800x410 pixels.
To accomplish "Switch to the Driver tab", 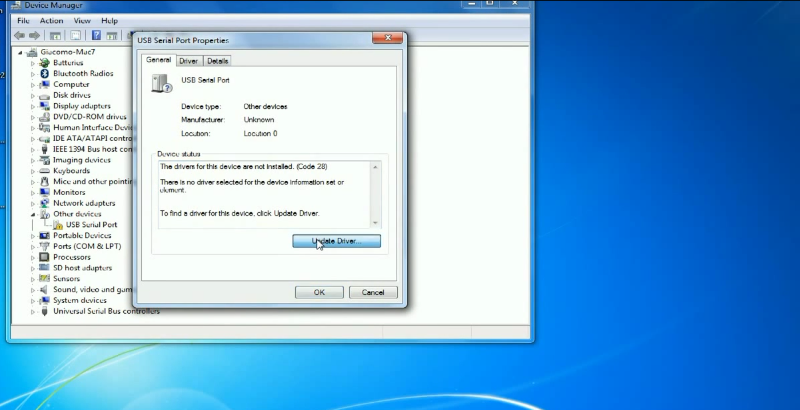I will [188, 61].
